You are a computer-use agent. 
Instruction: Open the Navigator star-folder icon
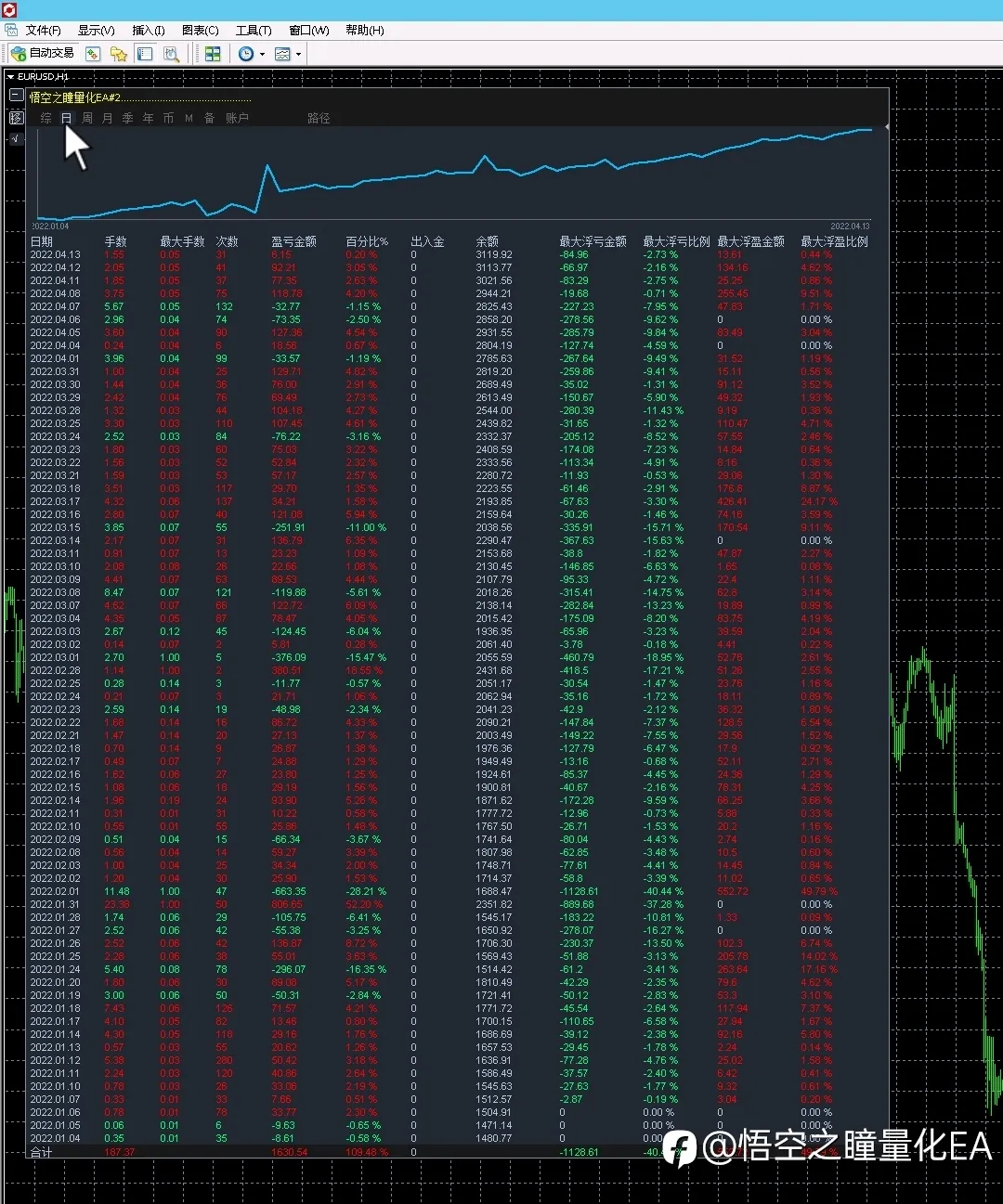tap(118, 54)
